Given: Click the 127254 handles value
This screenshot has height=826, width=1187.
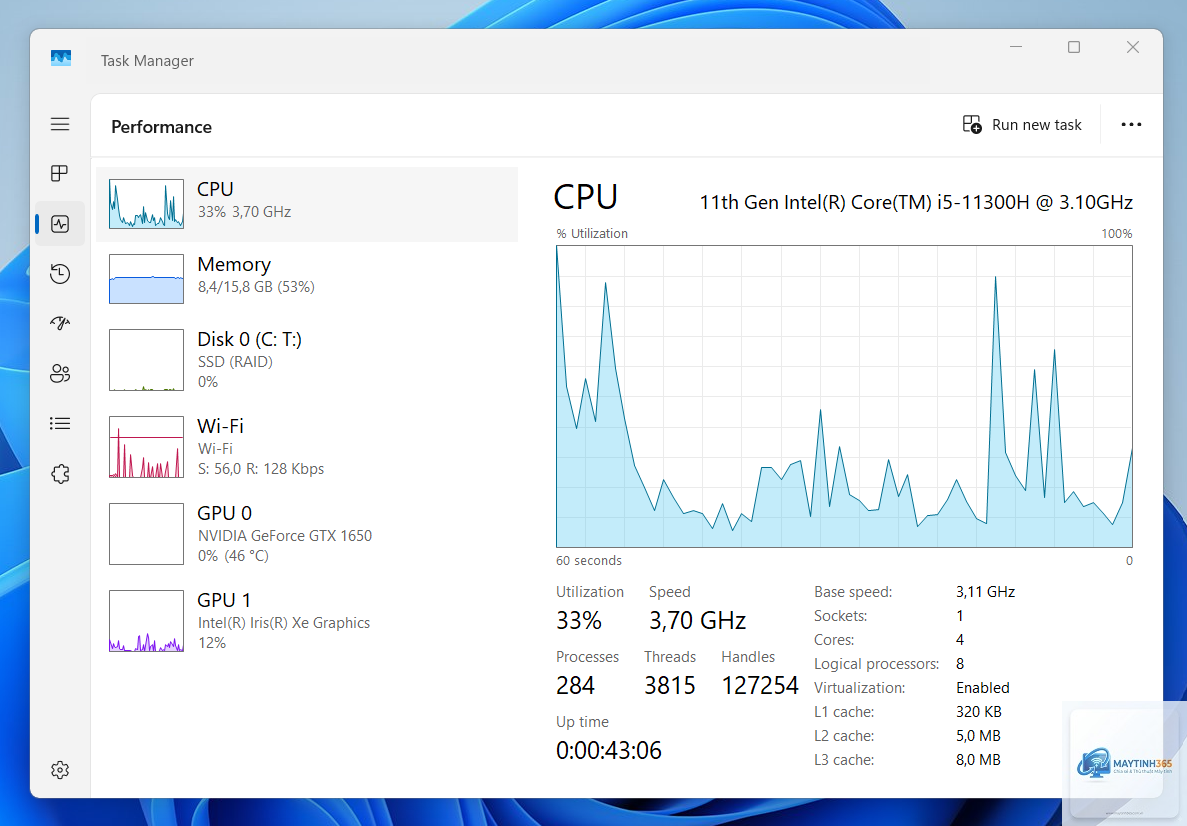Looking at the screenshot, I should tap(760, 686).
